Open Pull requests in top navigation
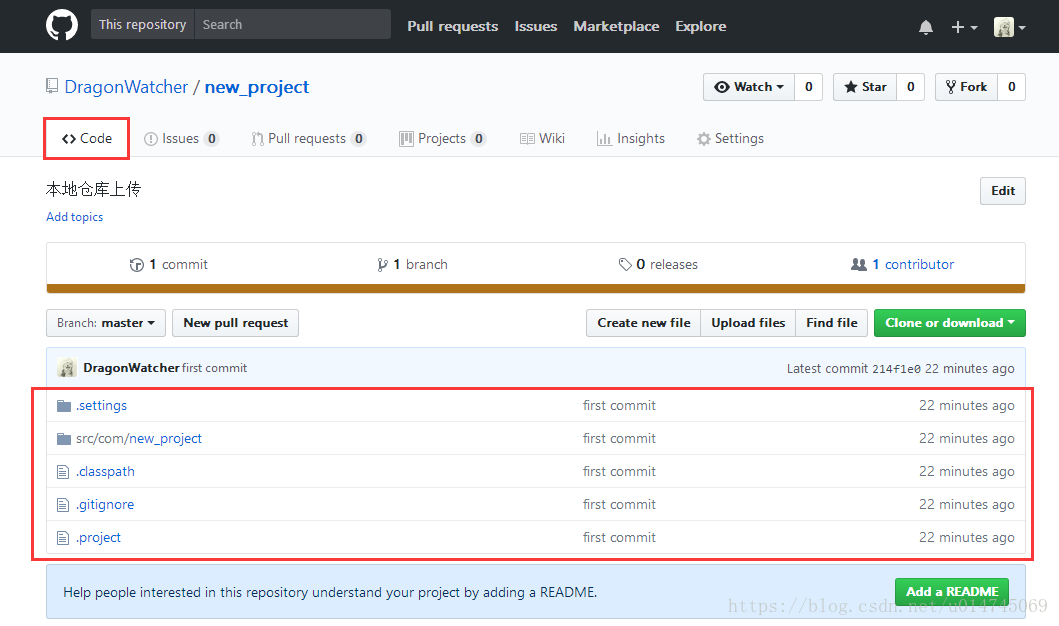 pos(453,26)
